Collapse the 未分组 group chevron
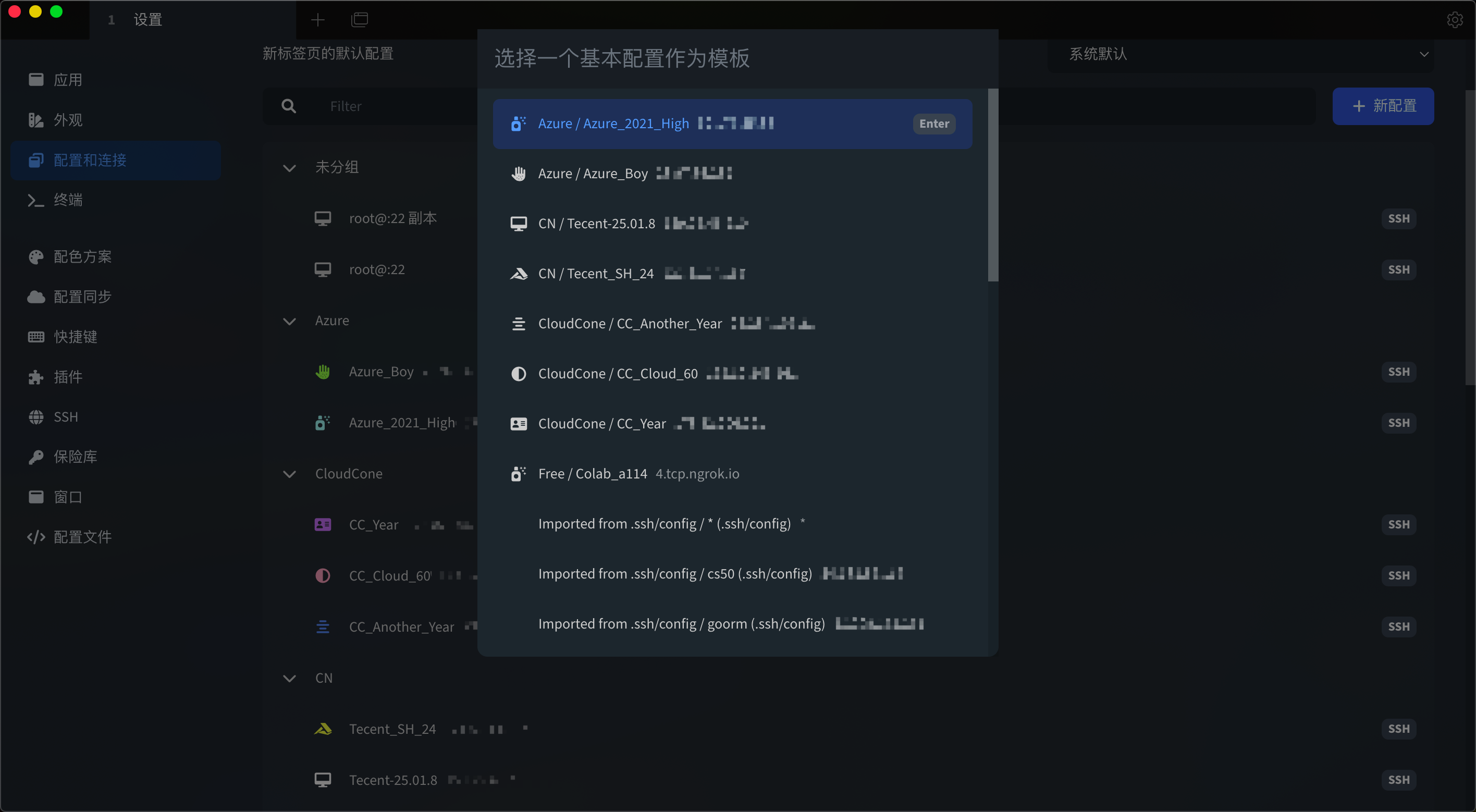 click(x=289, y=167)
